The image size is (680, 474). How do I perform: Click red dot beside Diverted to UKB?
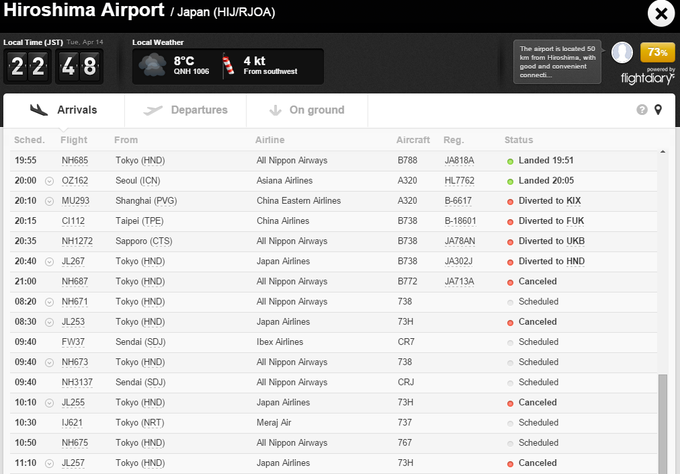(x=510, y=242)
